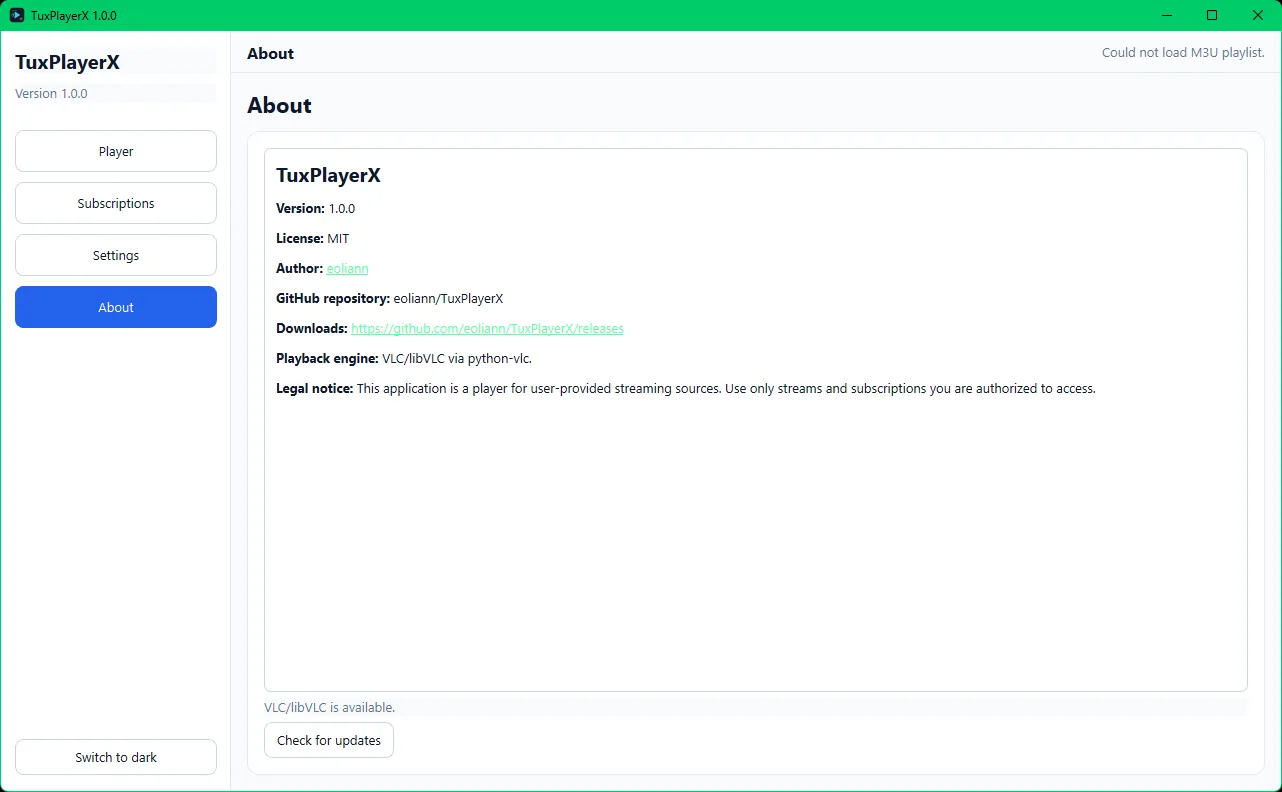This screenshot has height=792, width=1282.
Task: Open the Player page from sidebar
Action: pos(116,151)
